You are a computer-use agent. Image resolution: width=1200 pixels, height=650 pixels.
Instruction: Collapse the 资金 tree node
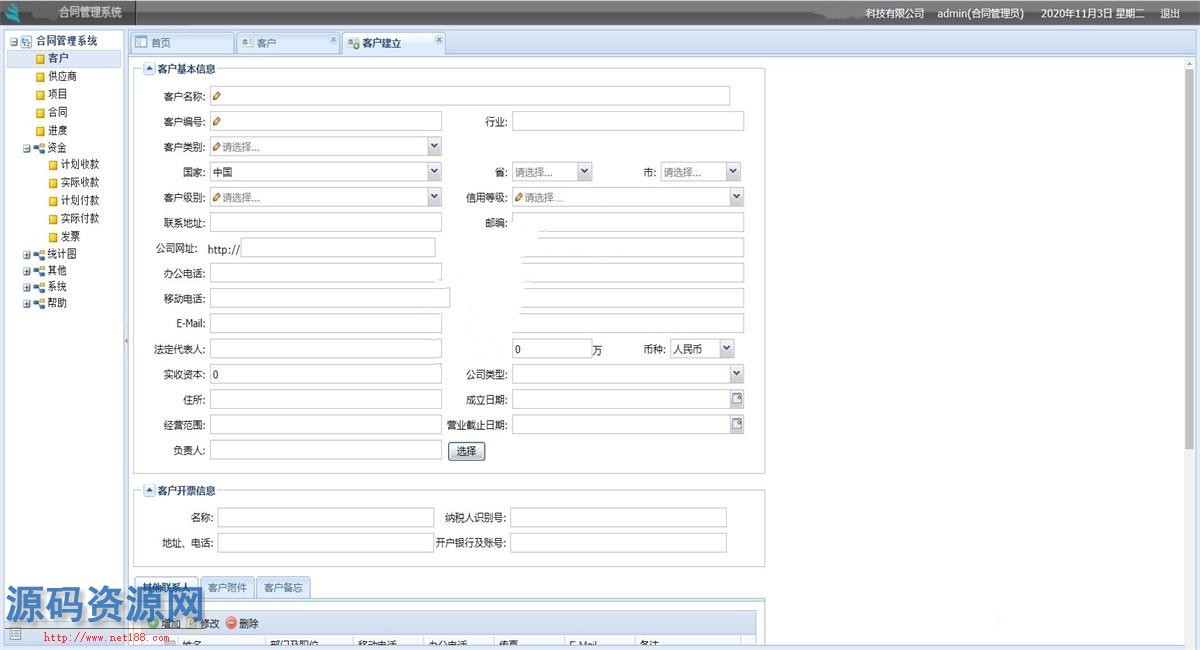point(27,148)
